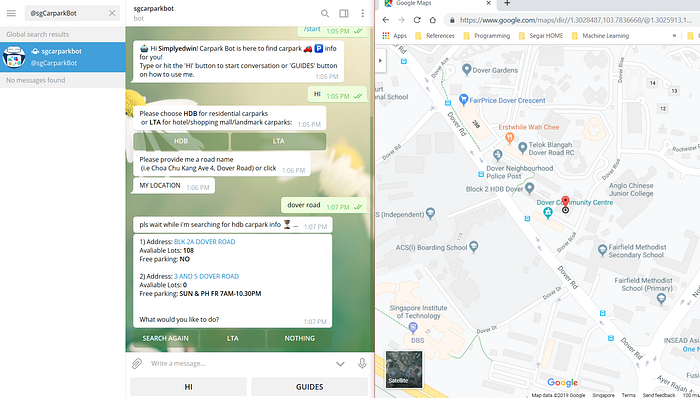
Task: Click LTA button next to SEARCH AGAIN
Action: pyautogui.click(x=233, y=338)
